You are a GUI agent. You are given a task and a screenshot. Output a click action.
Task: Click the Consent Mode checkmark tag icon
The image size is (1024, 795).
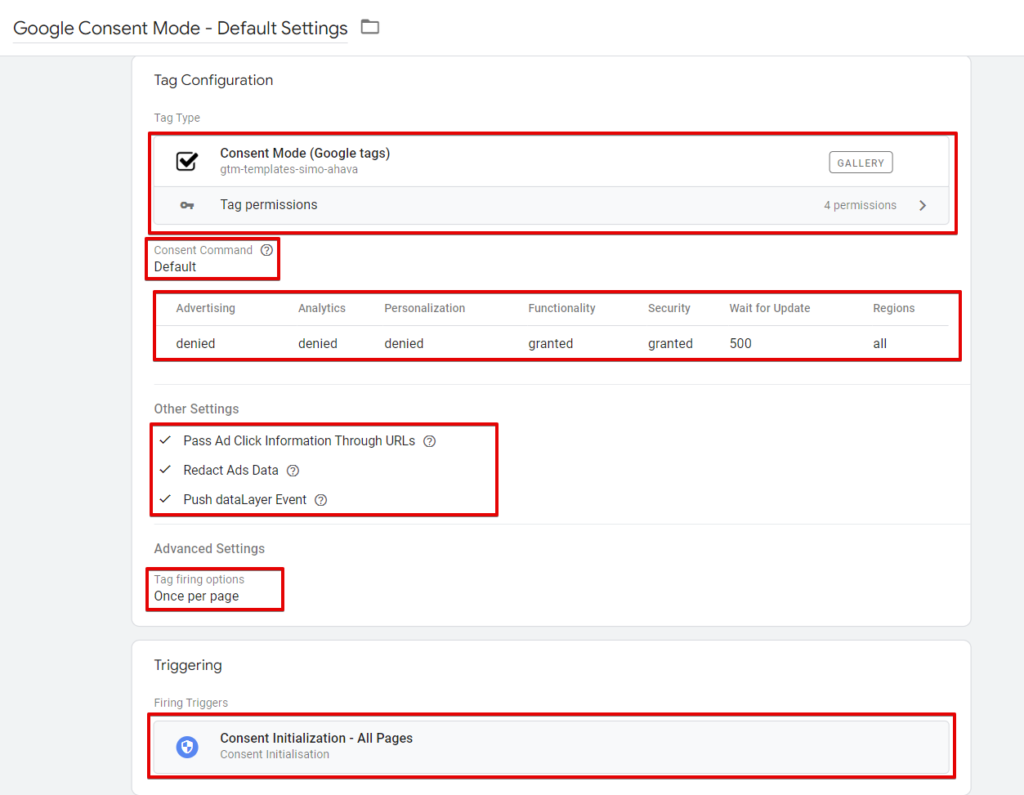[x=187, y=161]
